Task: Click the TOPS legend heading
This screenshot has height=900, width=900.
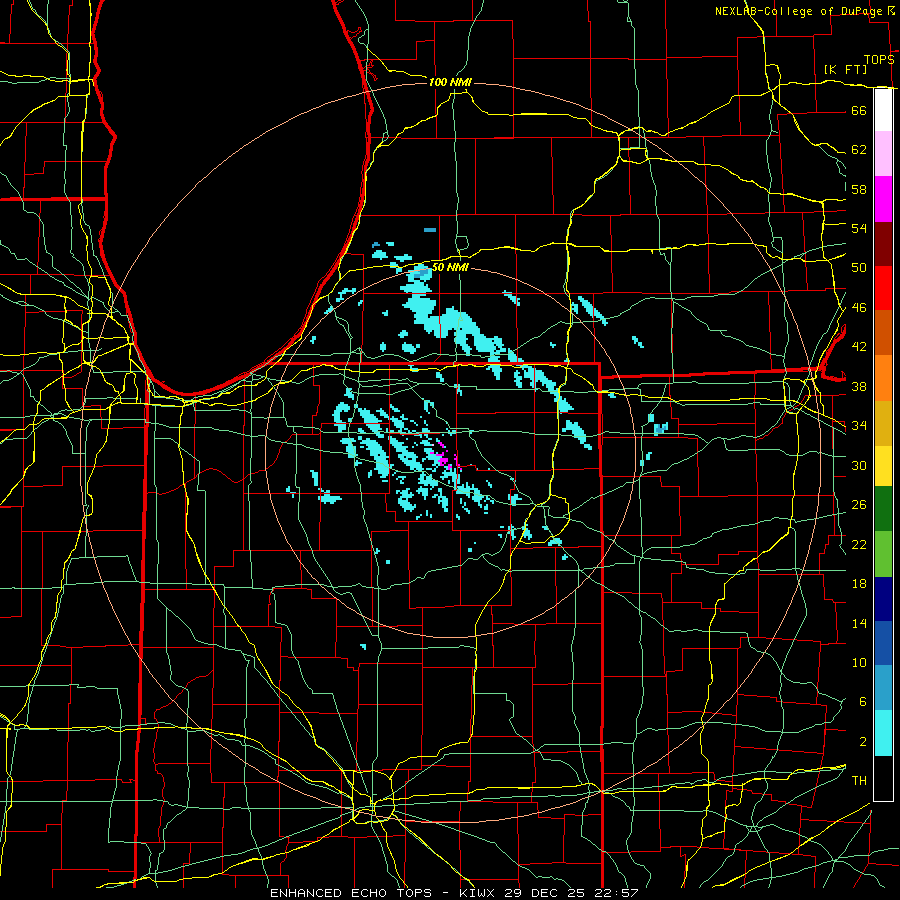Action: click(x=879, y=60)
